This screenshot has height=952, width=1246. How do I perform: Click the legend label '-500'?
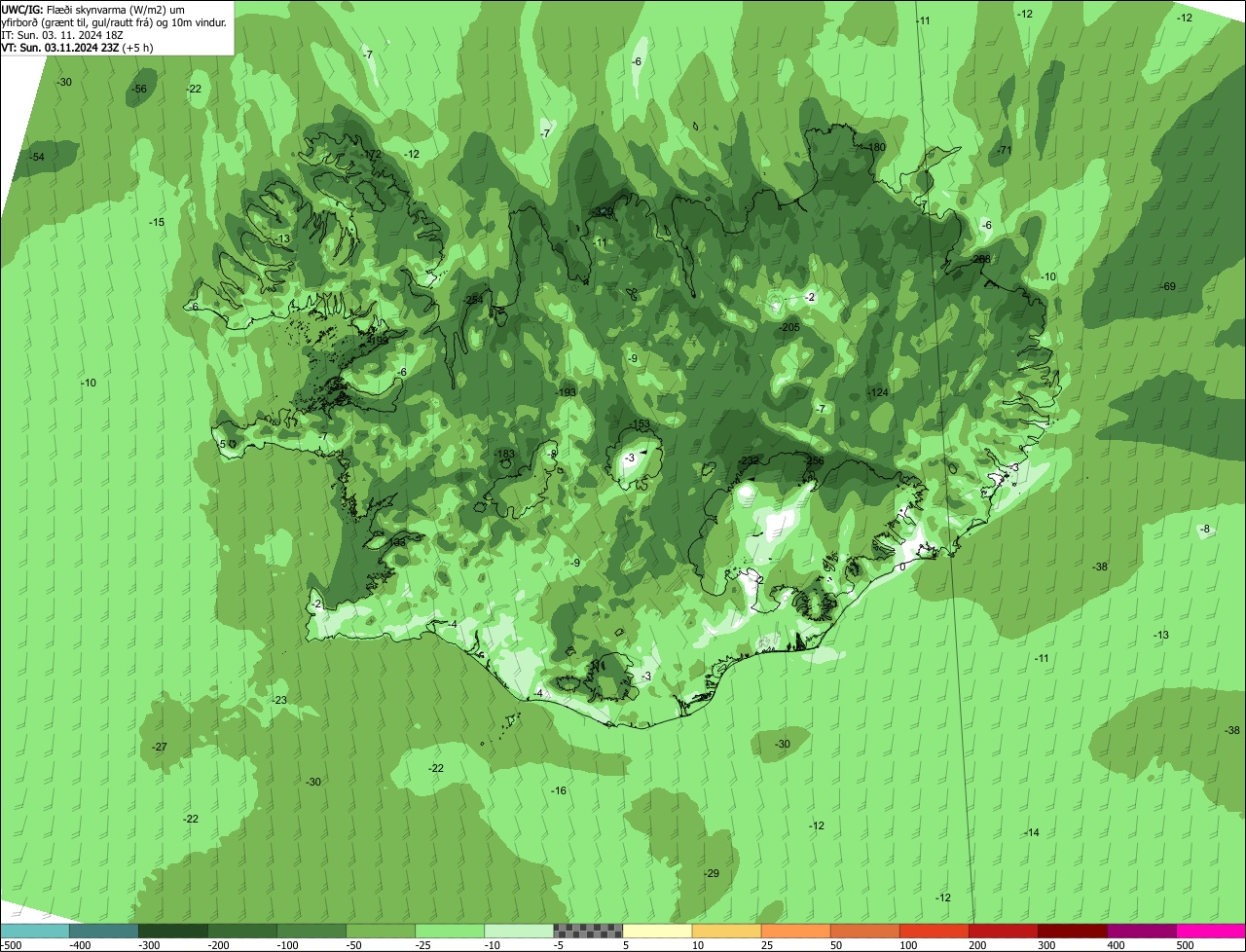[x=12, y=945]
